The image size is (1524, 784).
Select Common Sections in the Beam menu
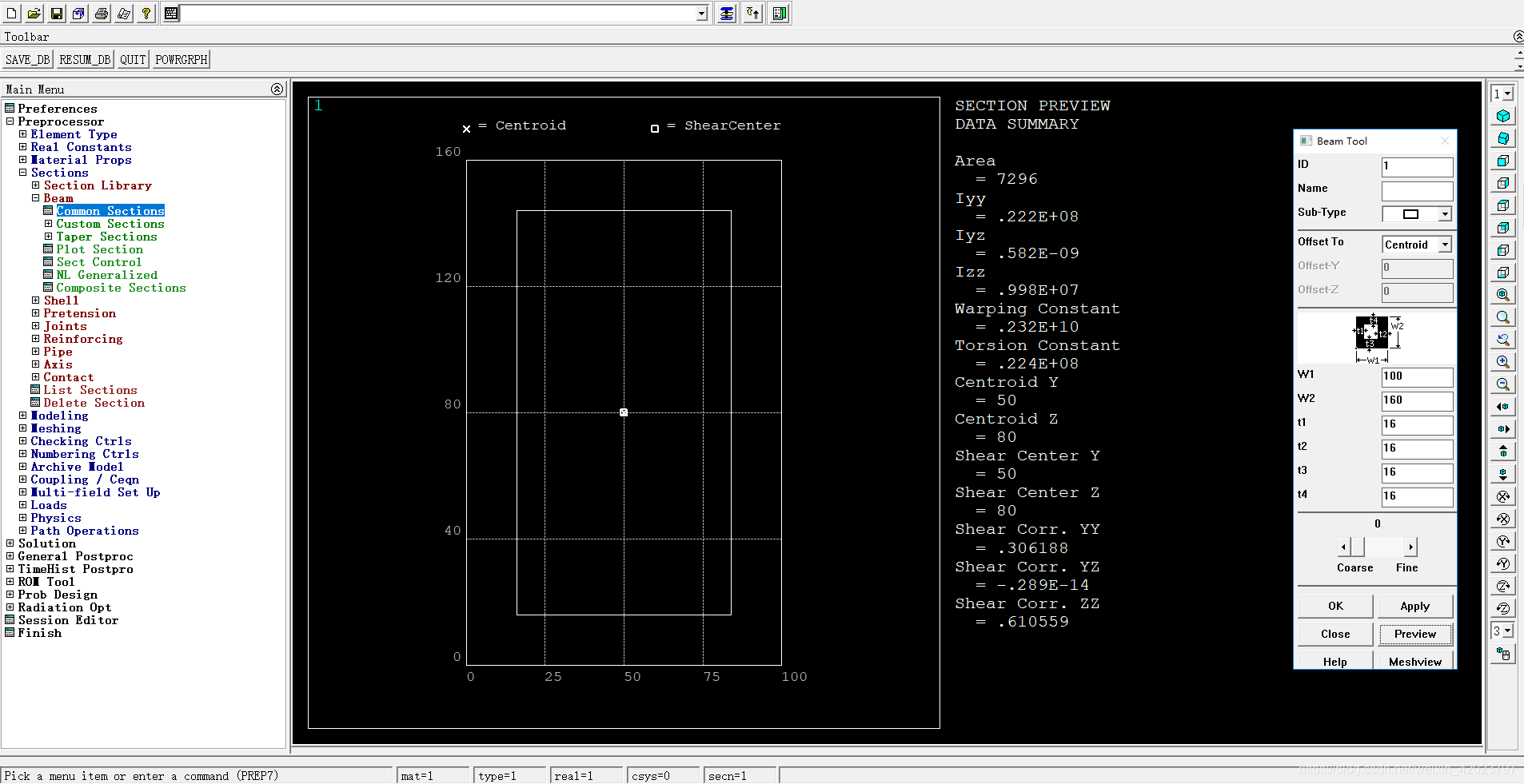pos(110,211)
